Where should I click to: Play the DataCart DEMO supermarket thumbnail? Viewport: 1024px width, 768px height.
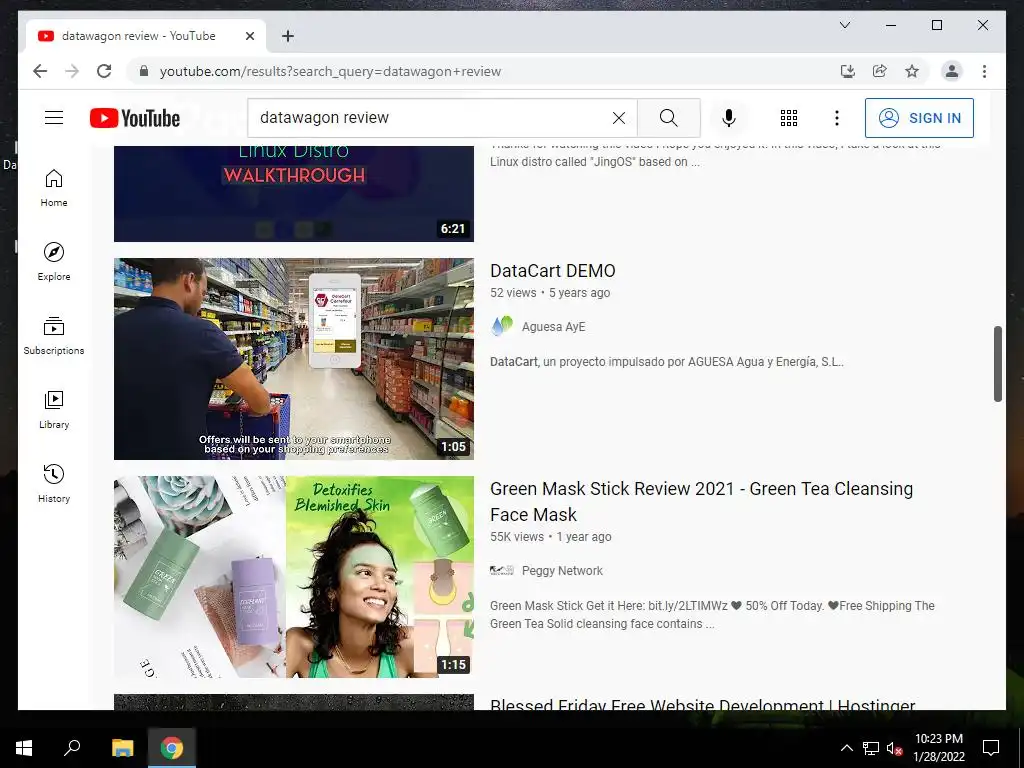coord(294,359)
